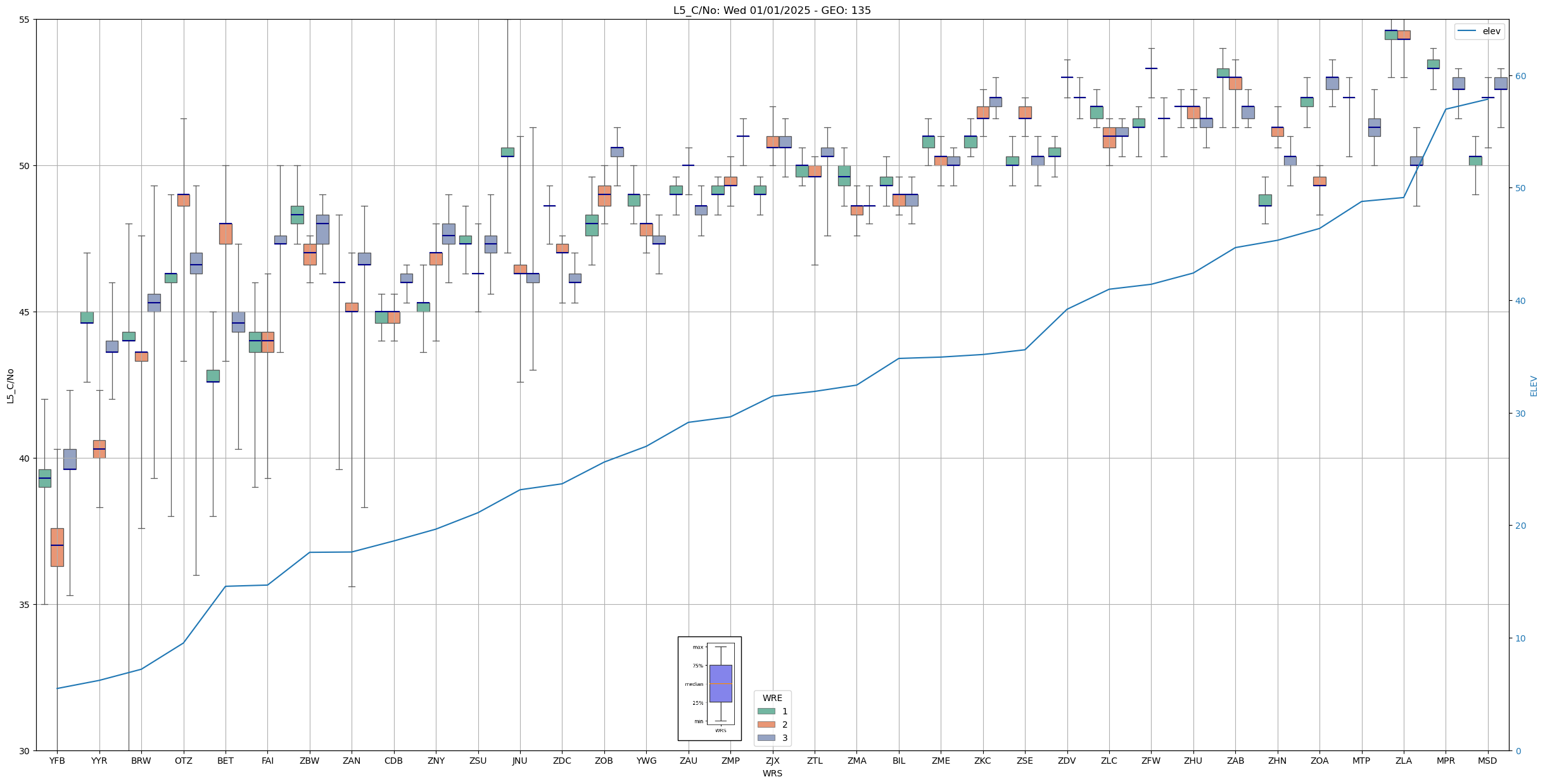
Task: Click the L5_C/No left axis label
Action: pos(10,386)
